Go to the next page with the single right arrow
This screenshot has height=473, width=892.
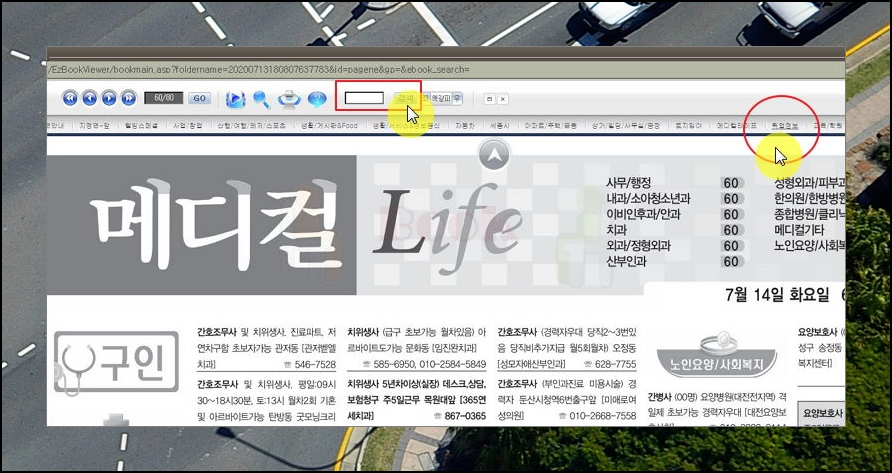tap(109, 98)
